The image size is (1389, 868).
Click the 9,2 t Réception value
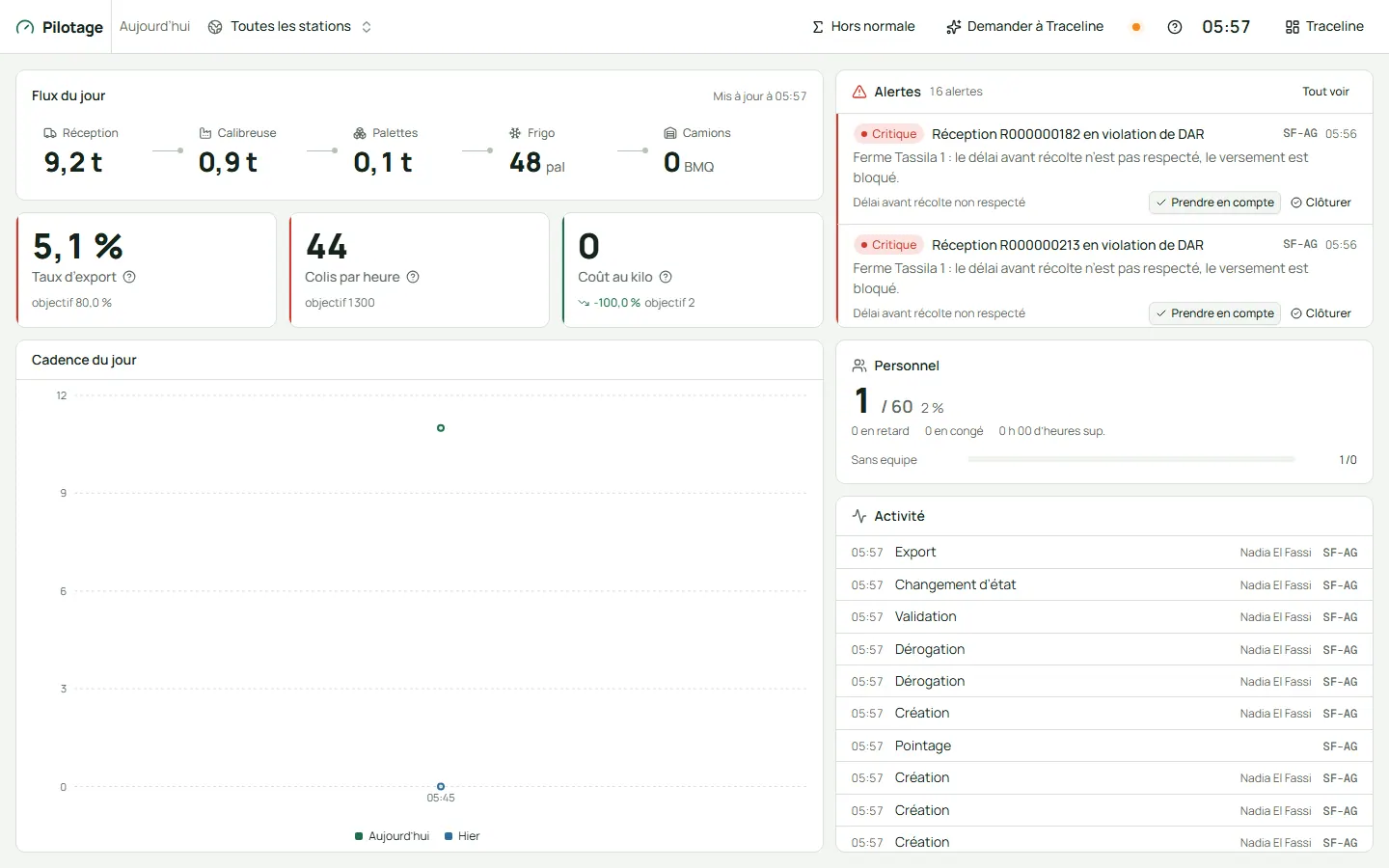click(x=73, y=162)
